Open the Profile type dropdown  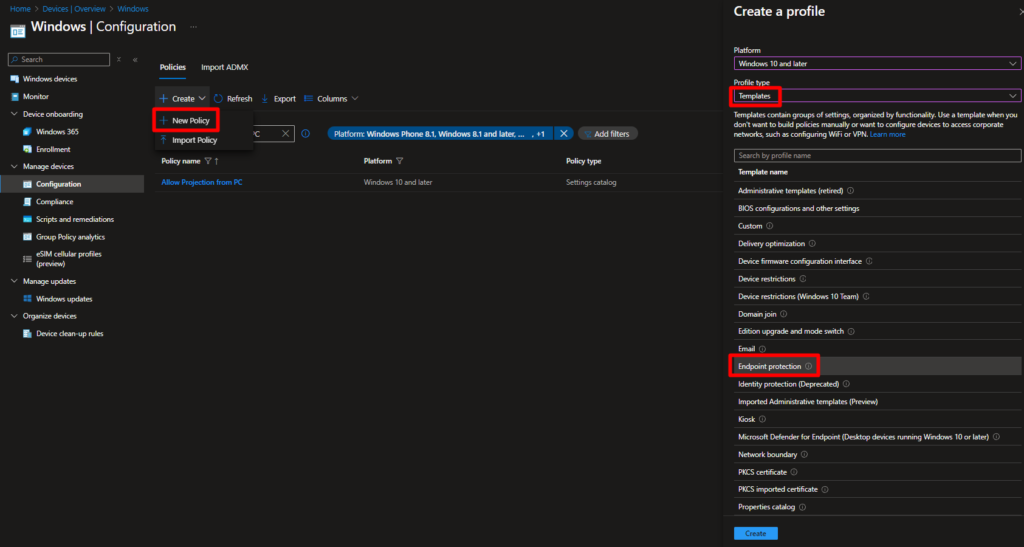point(877,96)
